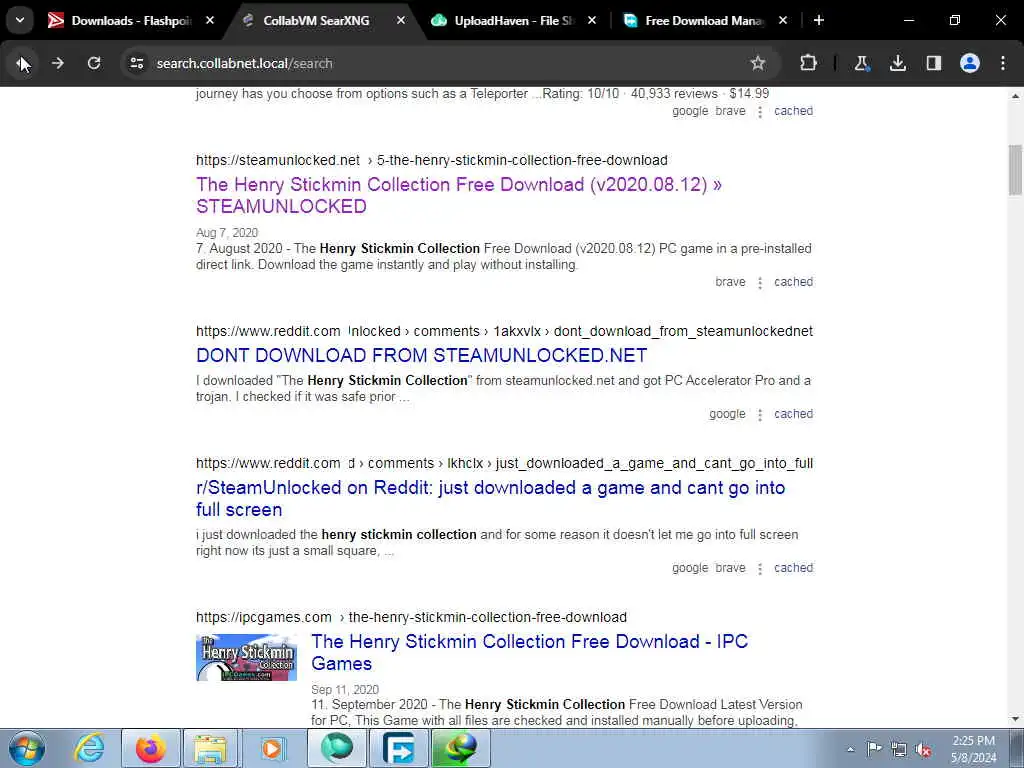
Task: Open cached link for the 40,933 reviews result
Action: [x=793, y=111]
